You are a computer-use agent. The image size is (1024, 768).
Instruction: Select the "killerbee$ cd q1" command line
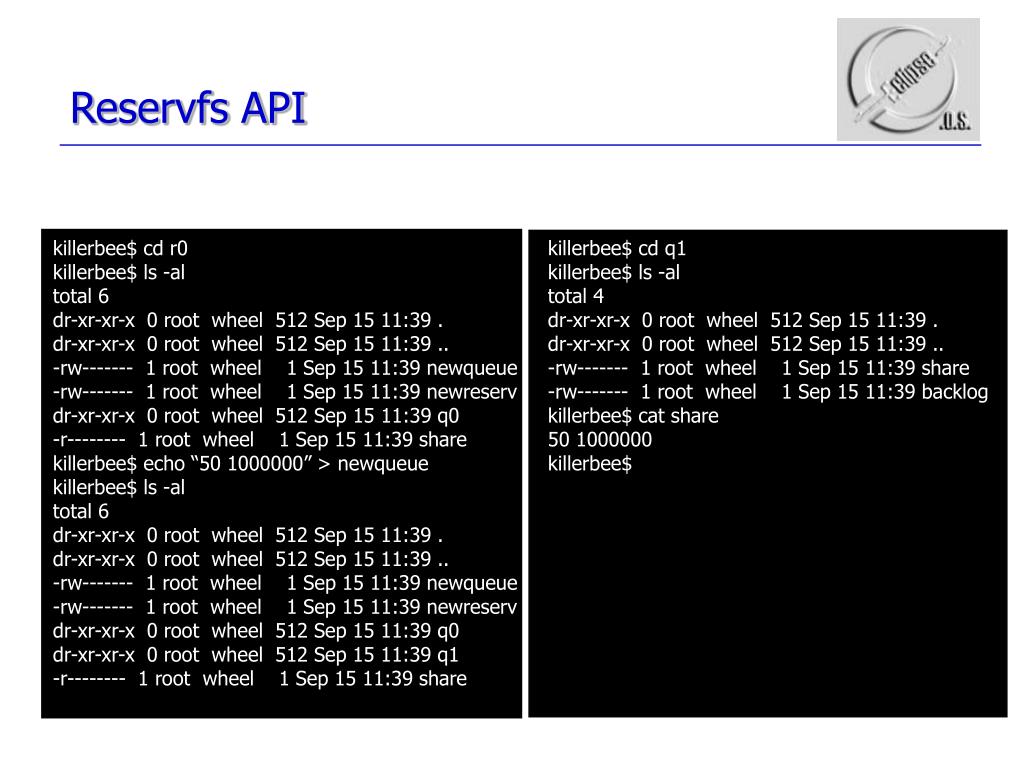point(616,249)
